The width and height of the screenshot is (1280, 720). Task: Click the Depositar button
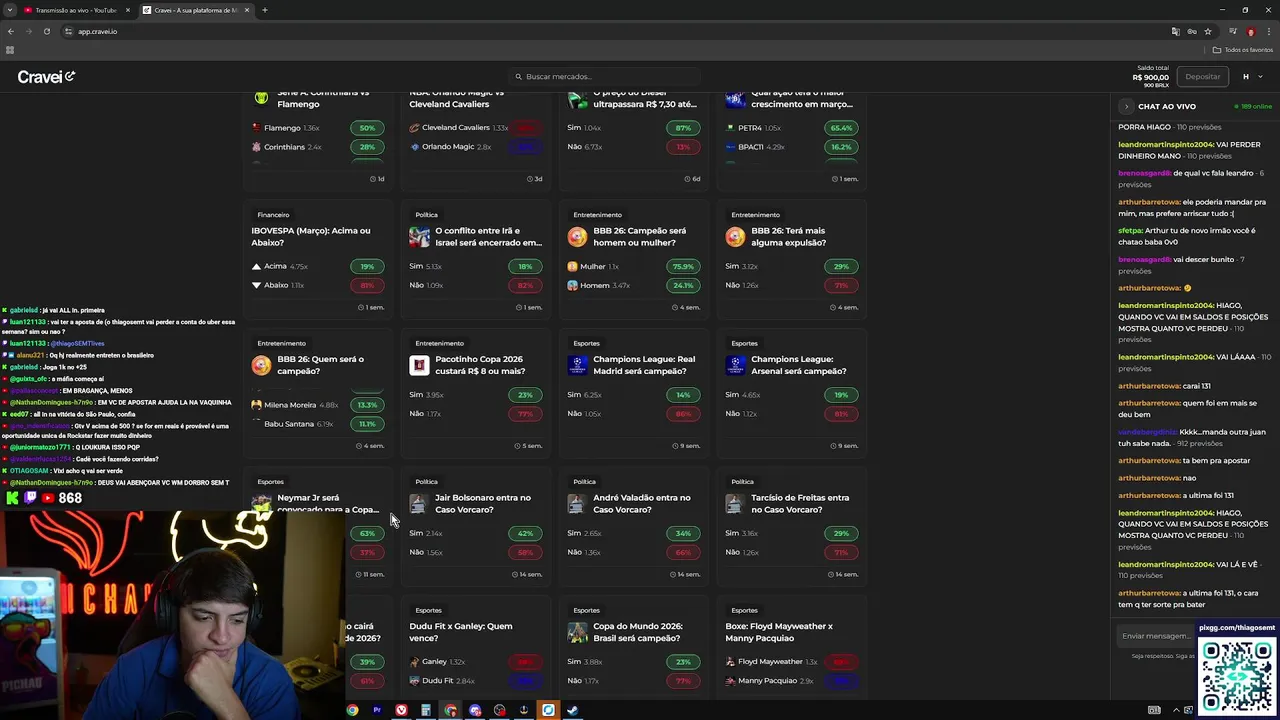[x=1202, y=77]
